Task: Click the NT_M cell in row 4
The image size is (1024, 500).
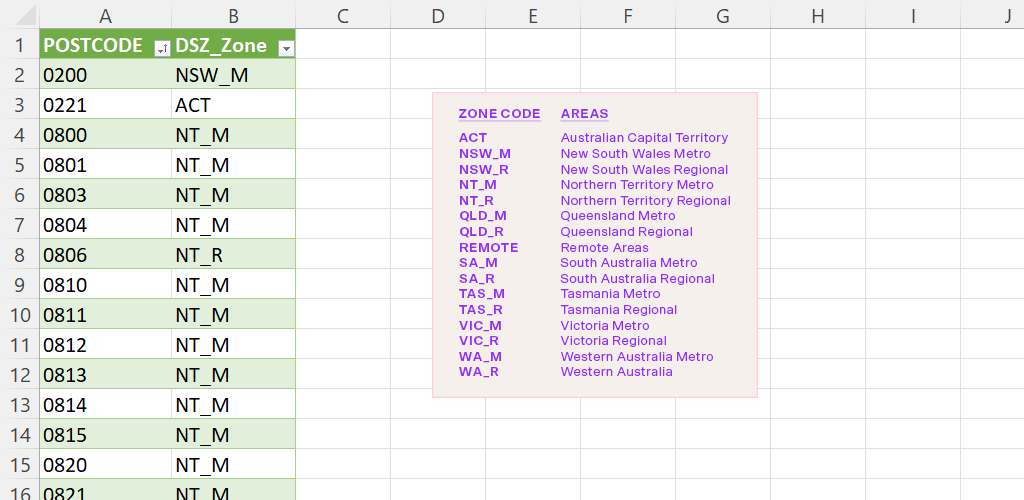Action: [233, 135]
